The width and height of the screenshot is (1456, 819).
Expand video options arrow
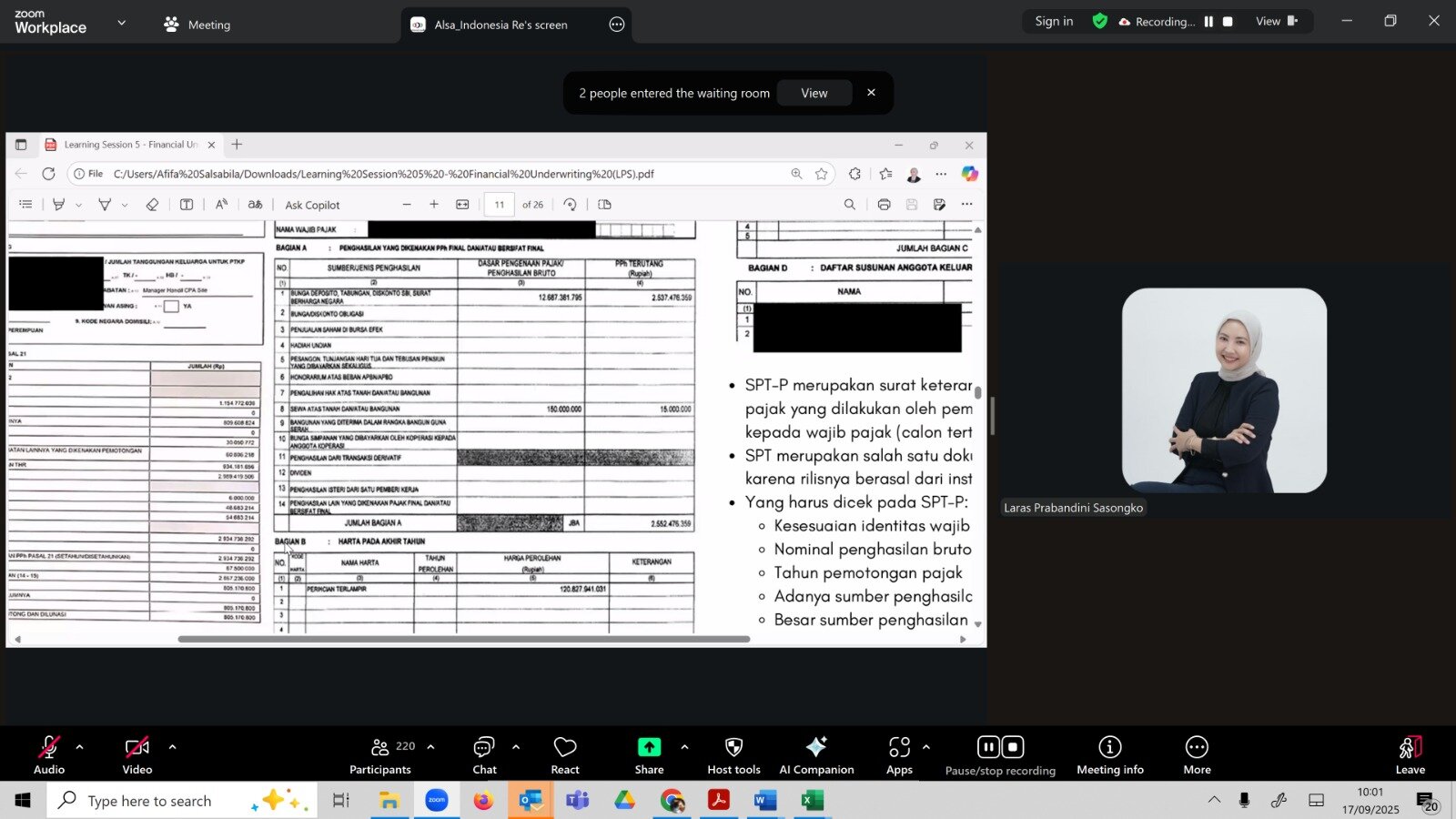pyautogui.click(x=172, y=747)
